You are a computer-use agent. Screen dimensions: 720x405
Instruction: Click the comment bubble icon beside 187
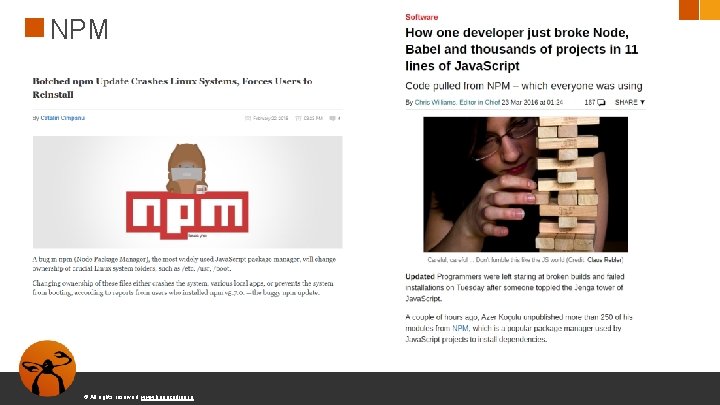(601, 102)
